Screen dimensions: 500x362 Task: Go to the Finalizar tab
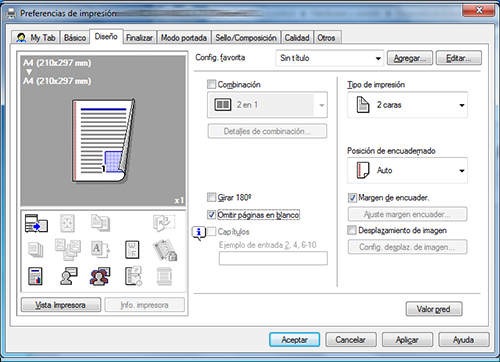(140, 38)
